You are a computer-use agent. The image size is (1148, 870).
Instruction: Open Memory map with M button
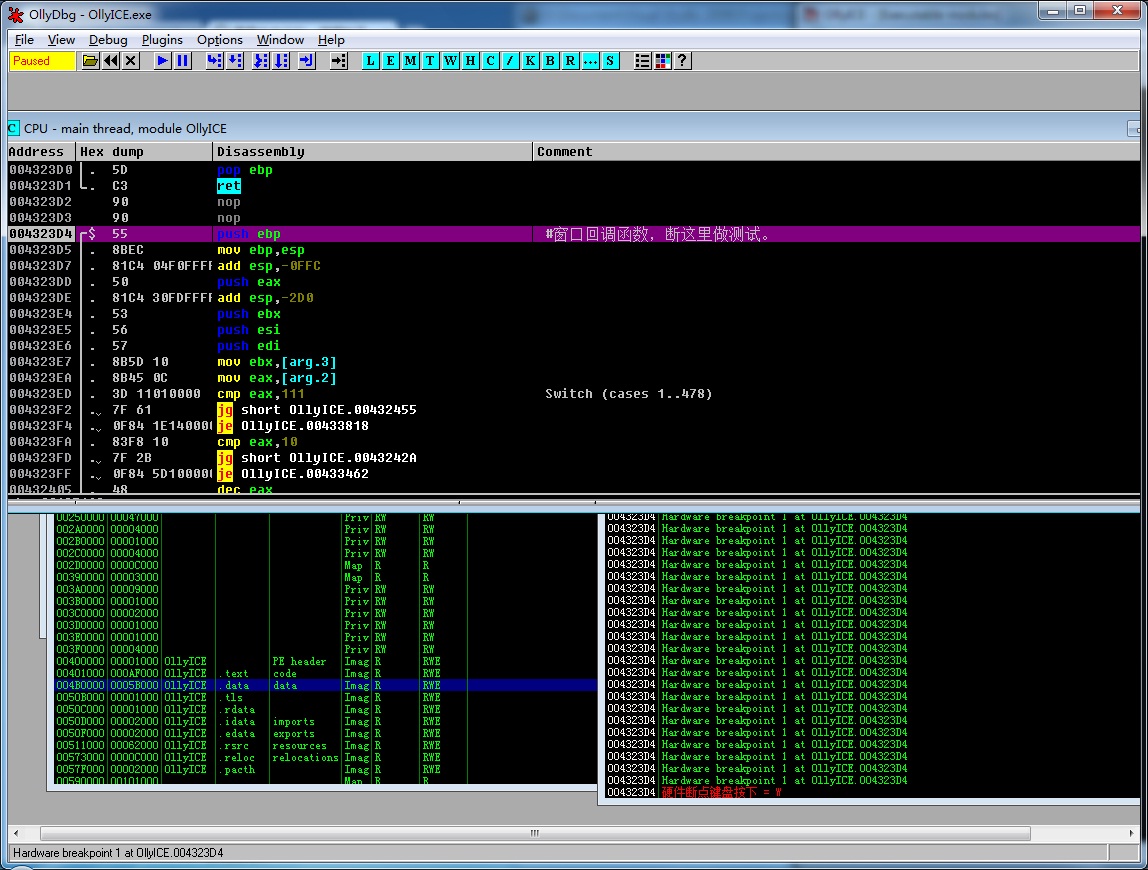coord(411,61)
